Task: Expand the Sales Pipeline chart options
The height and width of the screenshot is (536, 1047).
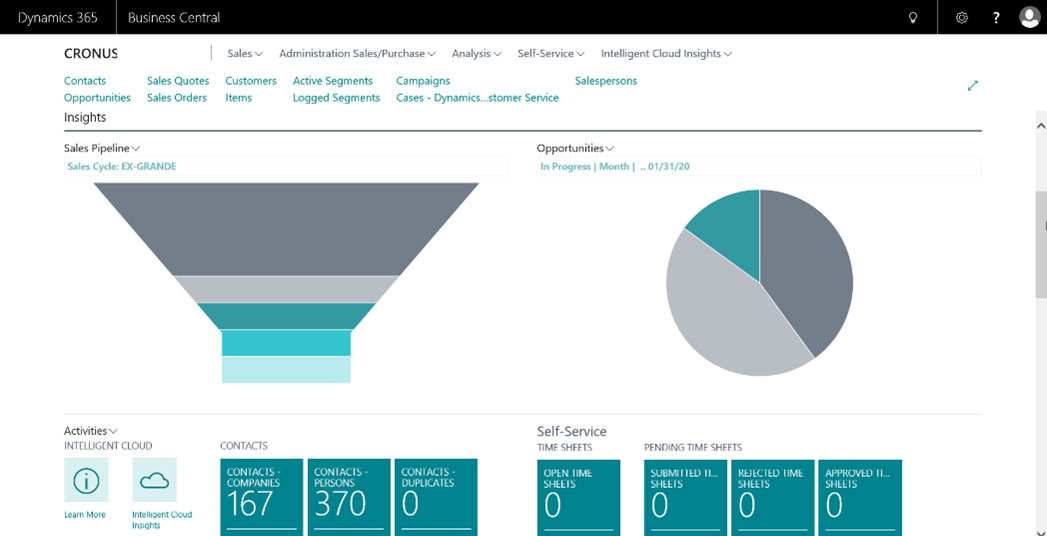Action: tap(102, 148)
